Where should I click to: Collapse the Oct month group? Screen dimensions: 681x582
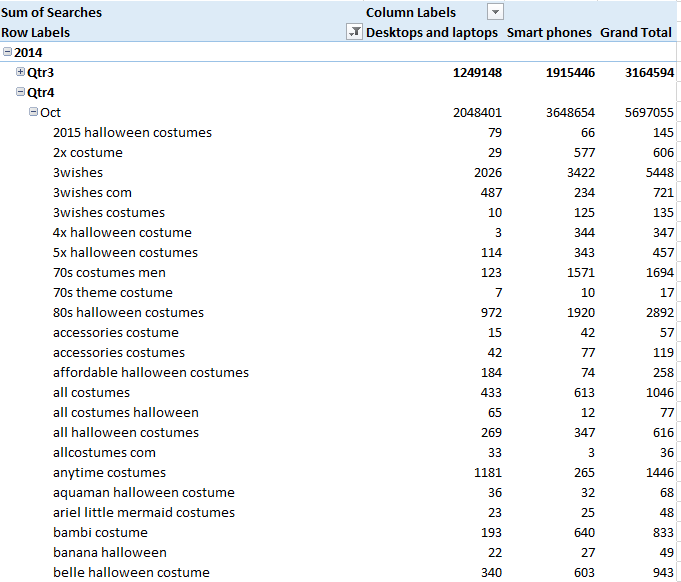33,112
